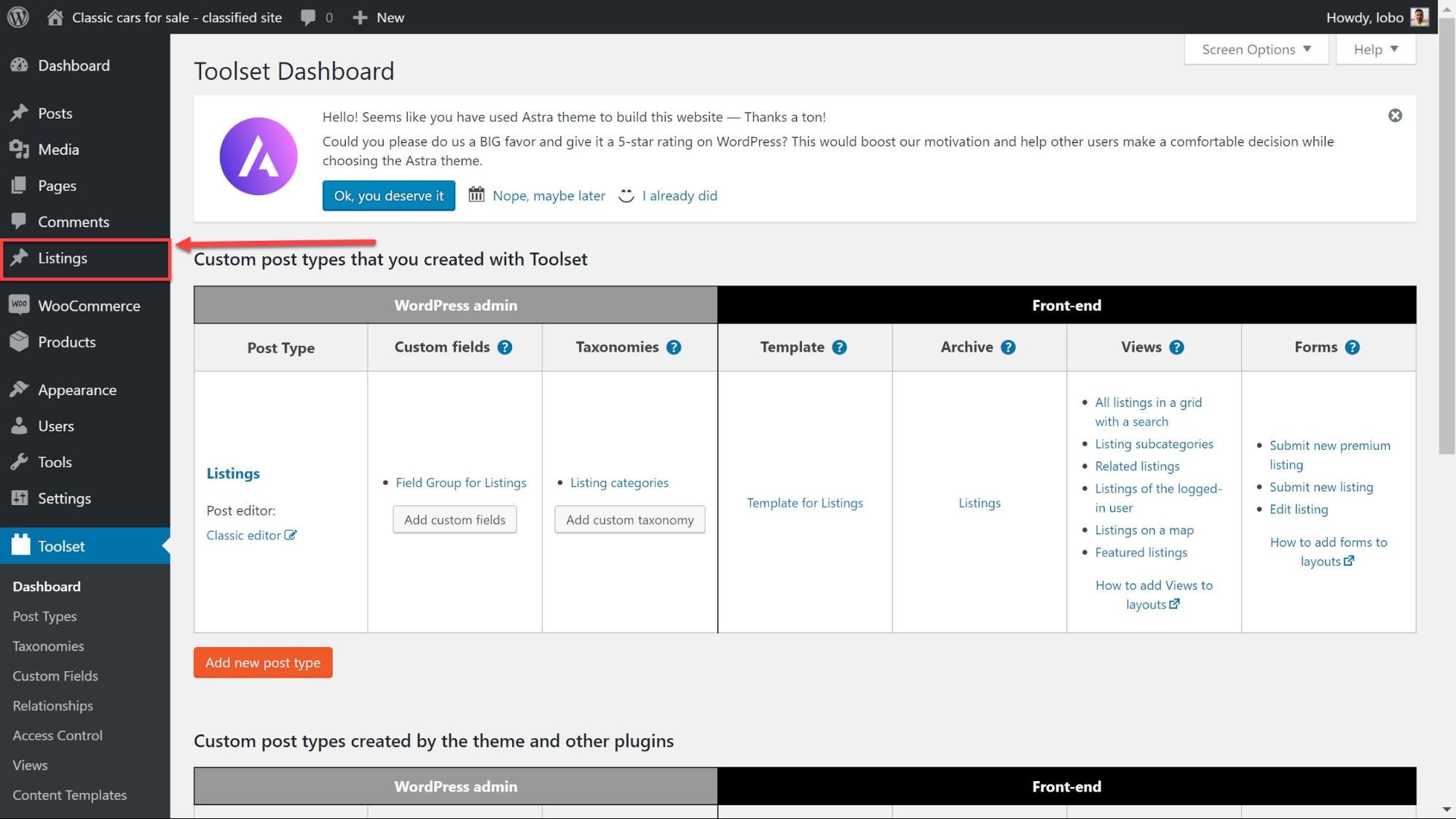Click the WordPress logo icon
The width and height of the screenshot is (1456, 819).
[17, 17]
